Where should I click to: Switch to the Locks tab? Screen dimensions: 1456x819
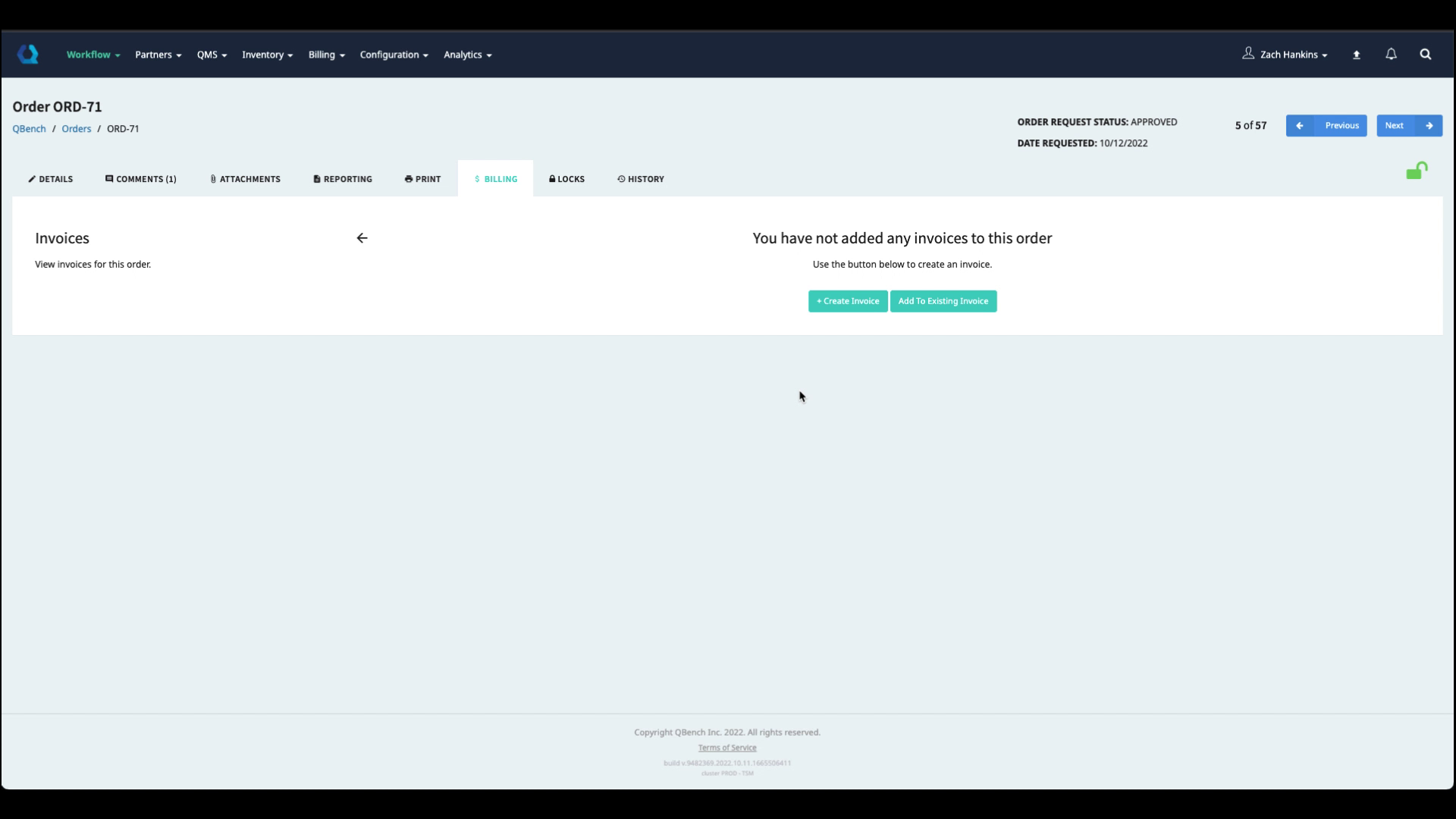click(566, 179)
